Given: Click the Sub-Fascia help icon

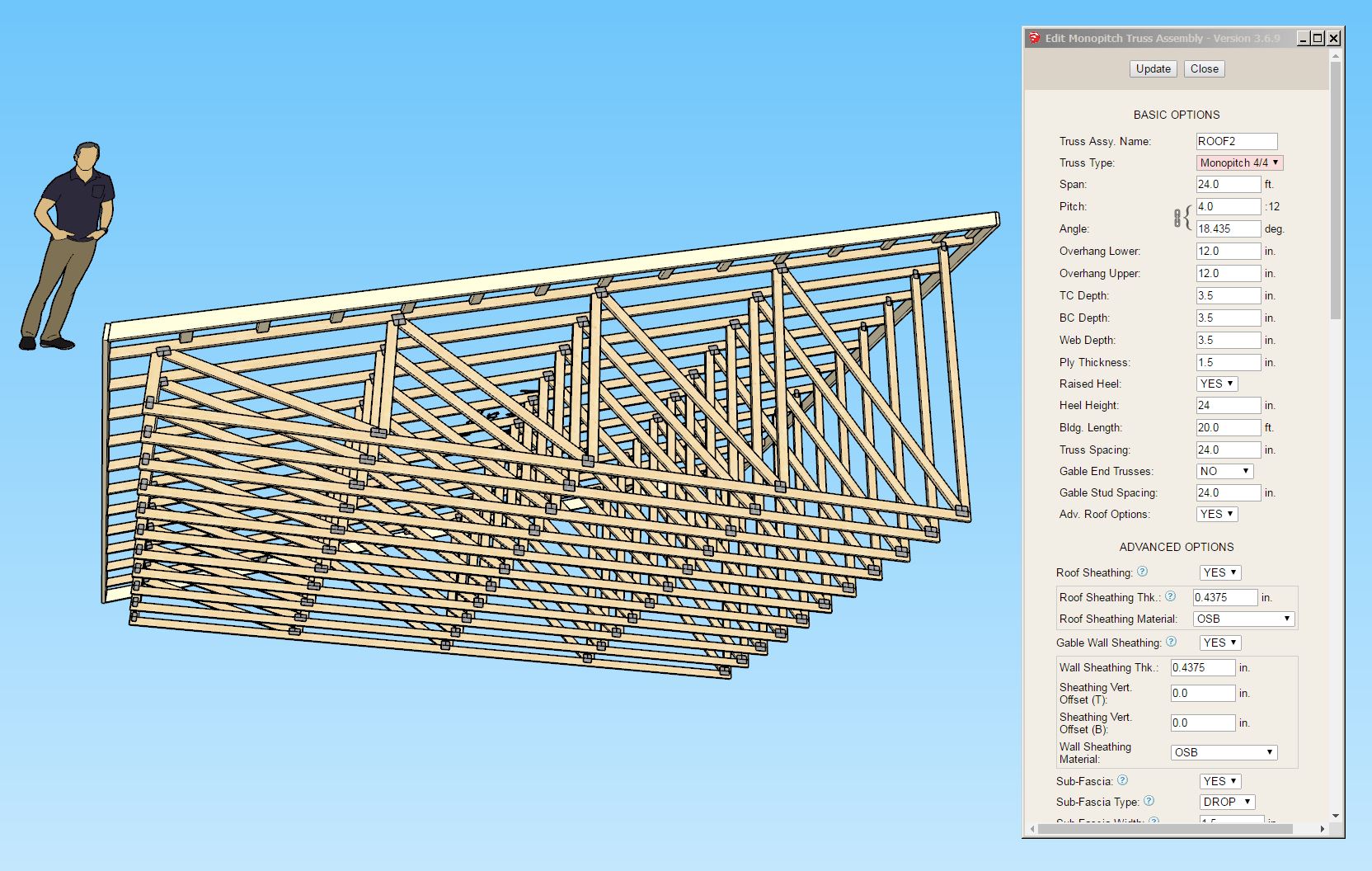Looking at the screenshot, I should click(1122, 779).
